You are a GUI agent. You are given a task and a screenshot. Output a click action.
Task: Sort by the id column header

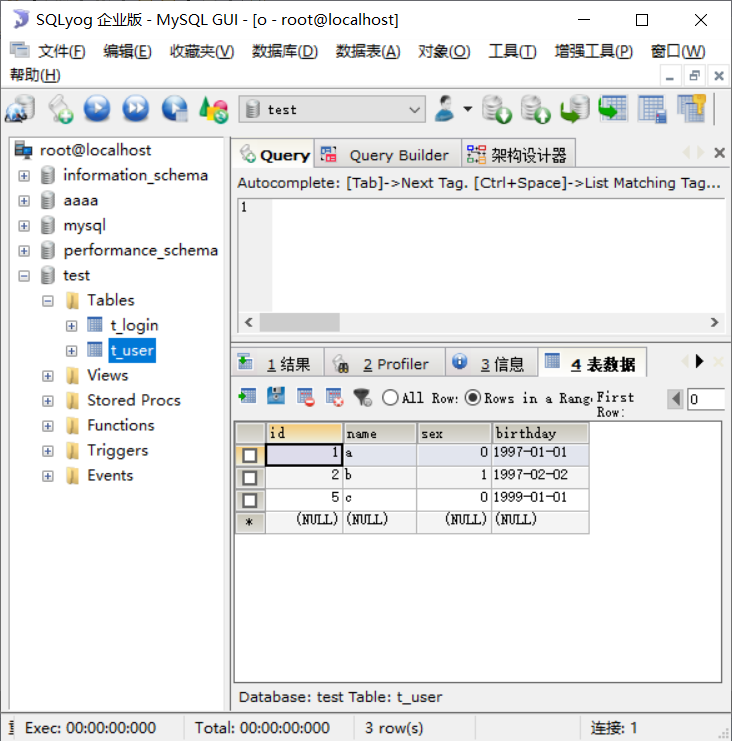[304, 433]
